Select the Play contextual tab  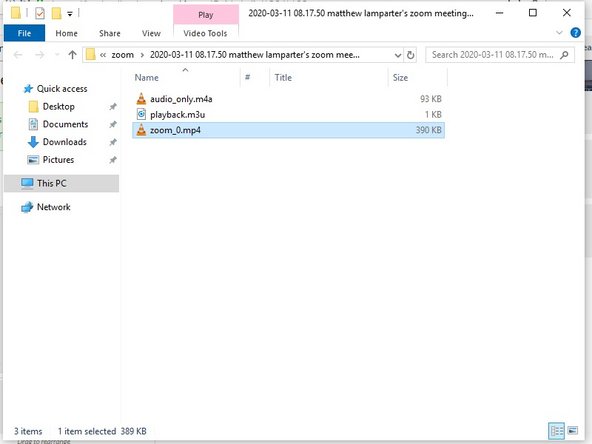[206, 15]
